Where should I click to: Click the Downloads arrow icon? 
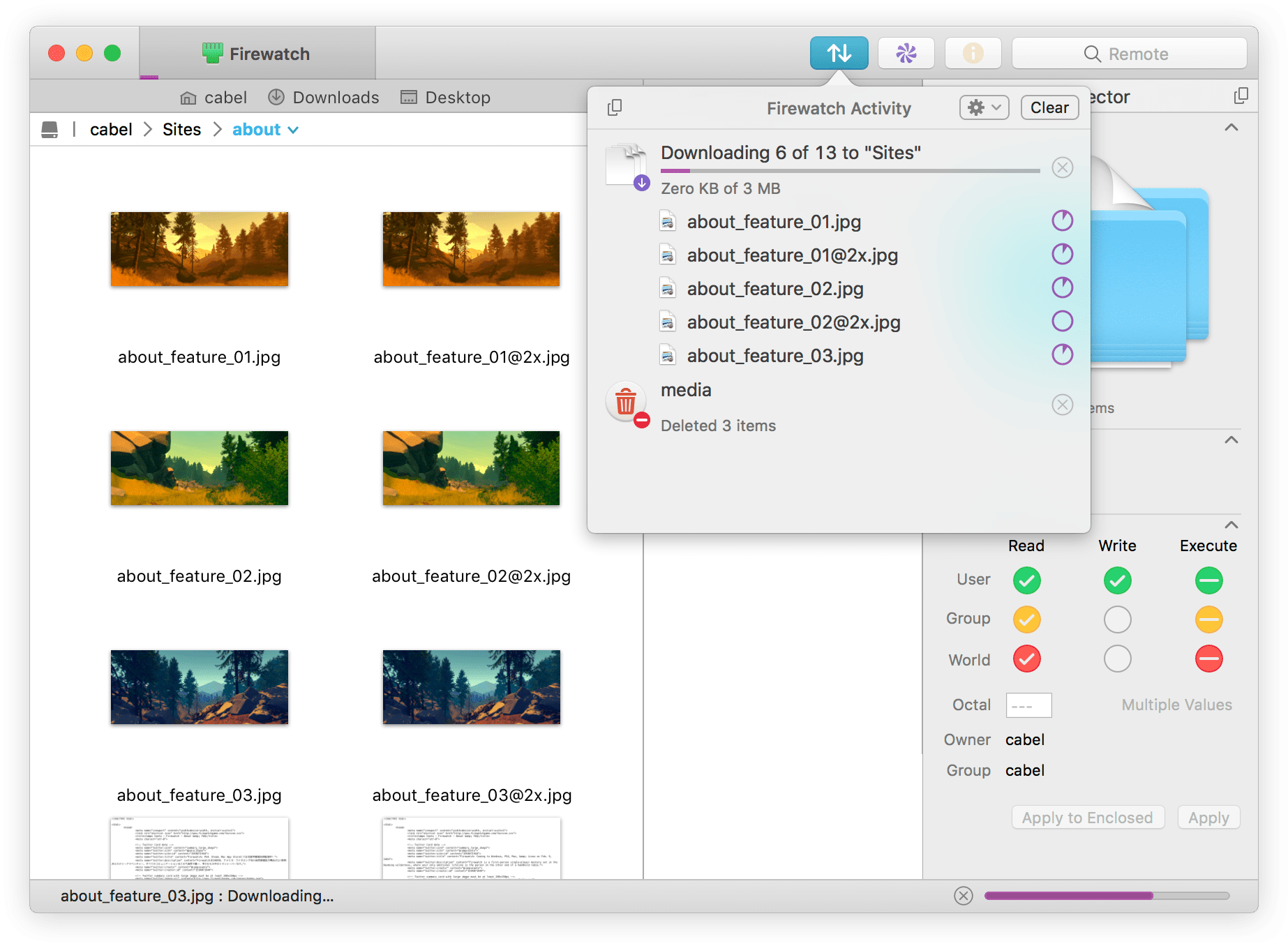276,97
